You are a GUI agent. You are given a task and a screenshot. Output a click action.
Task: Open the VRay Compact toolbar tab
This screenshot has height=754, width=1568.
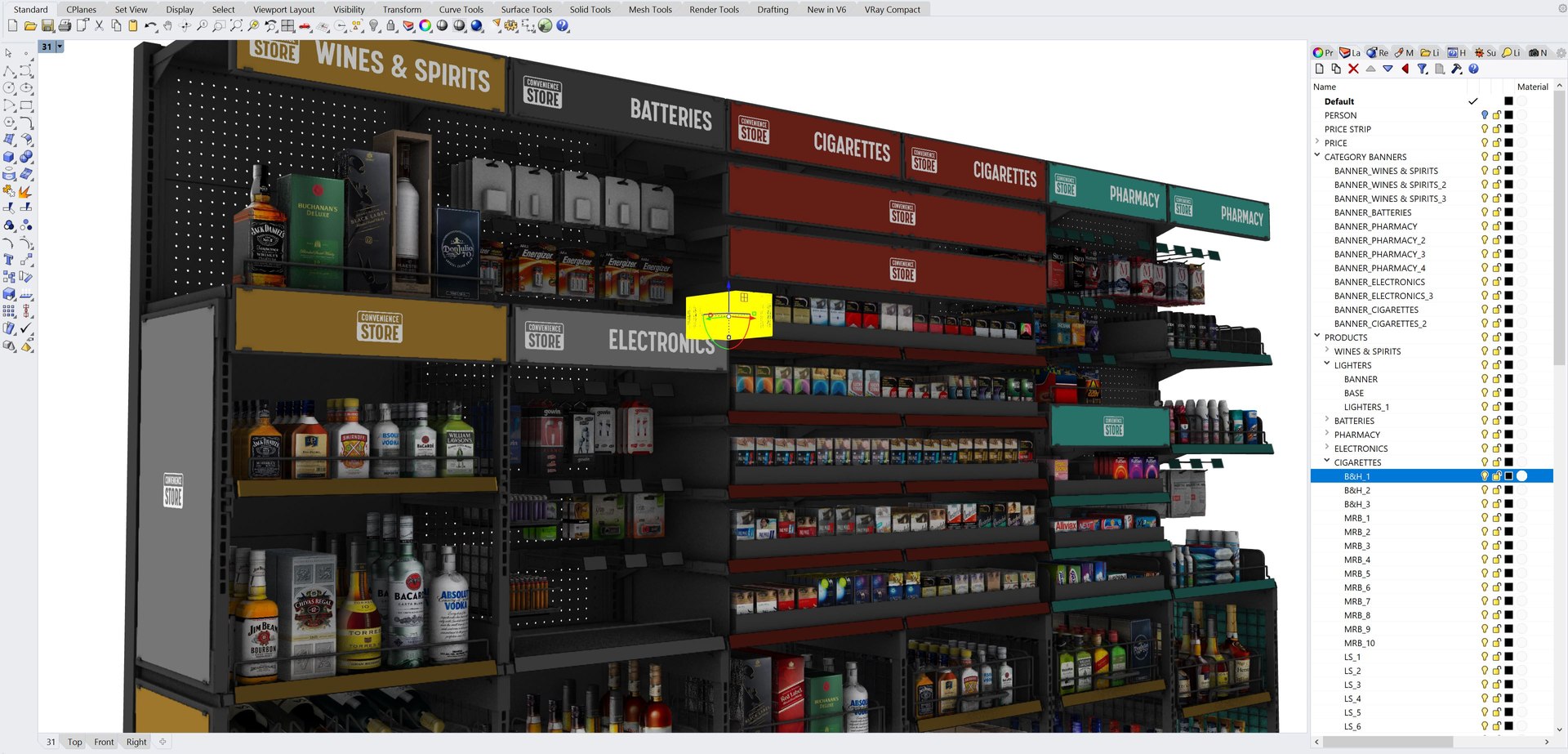tap(892, 10)
